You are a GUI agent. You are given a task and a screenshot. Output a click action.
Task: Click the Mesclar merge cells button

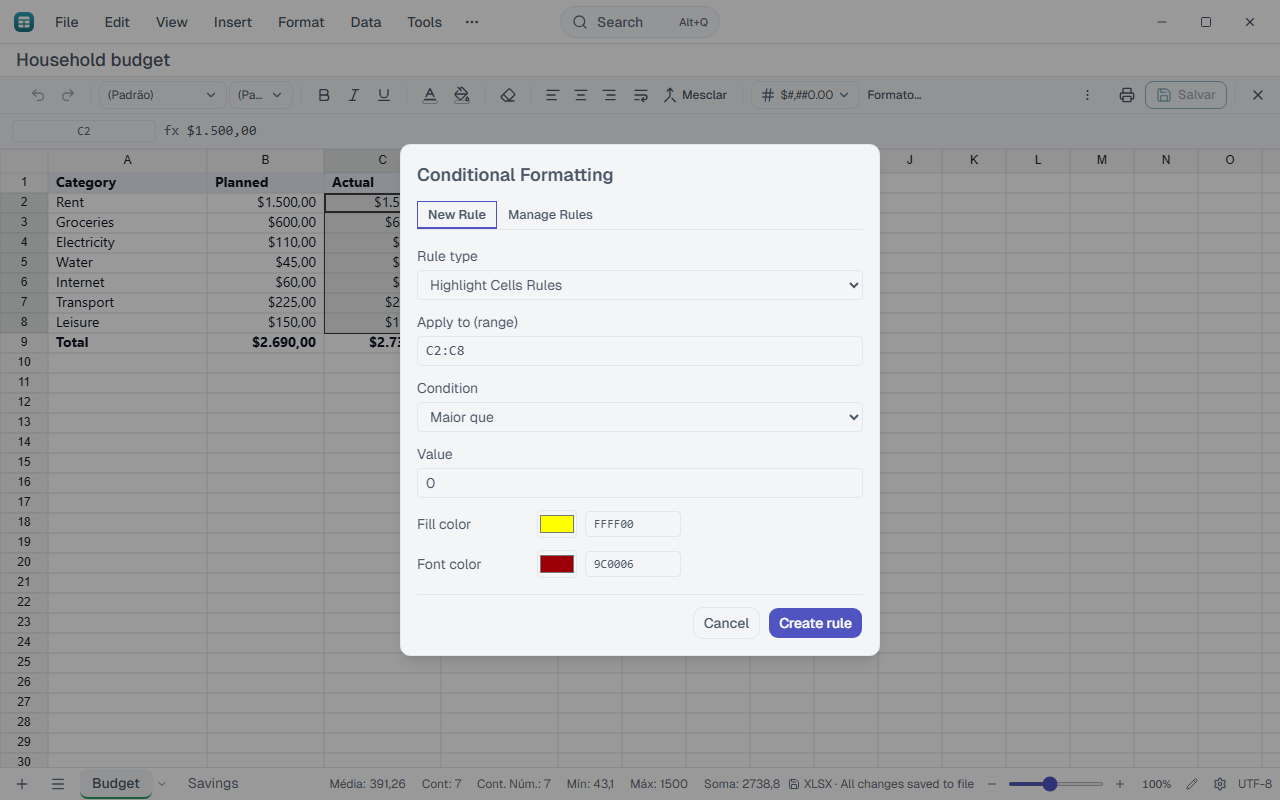coord(695,95)
